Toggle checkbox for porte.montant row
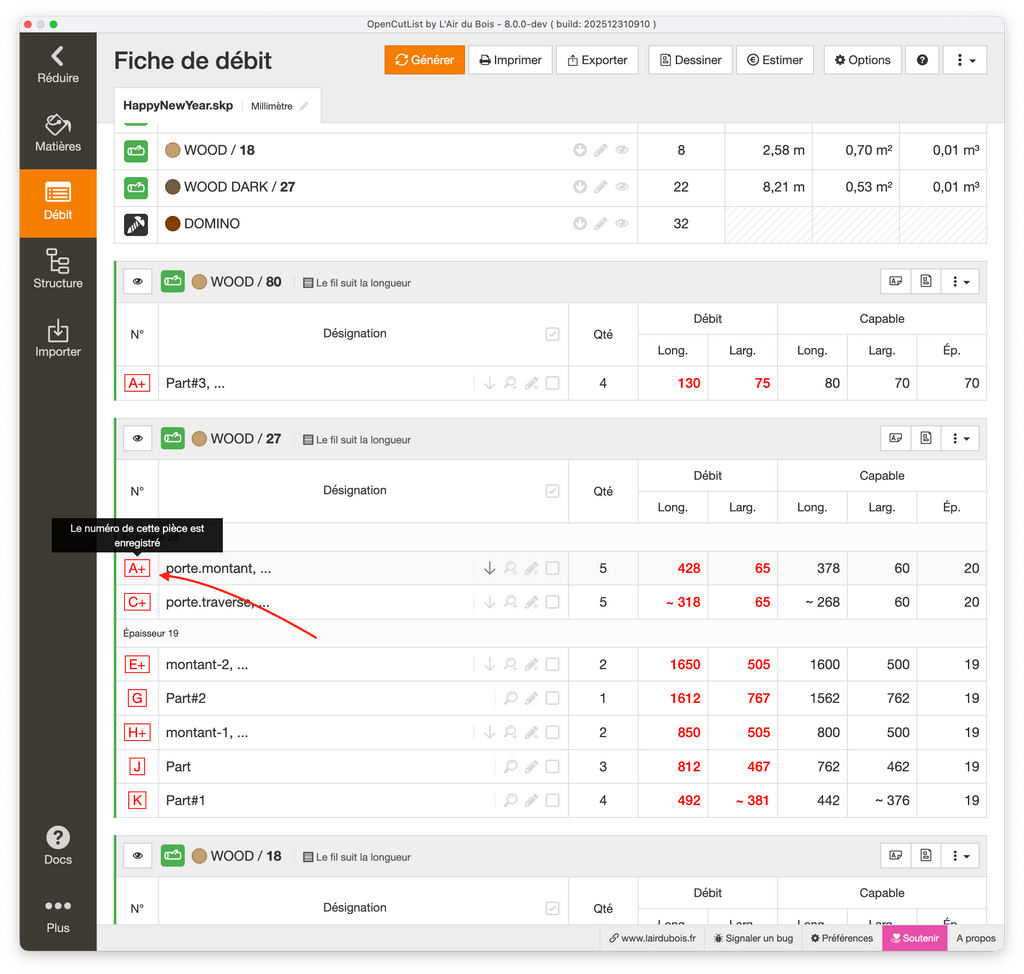 click(552, 568)
